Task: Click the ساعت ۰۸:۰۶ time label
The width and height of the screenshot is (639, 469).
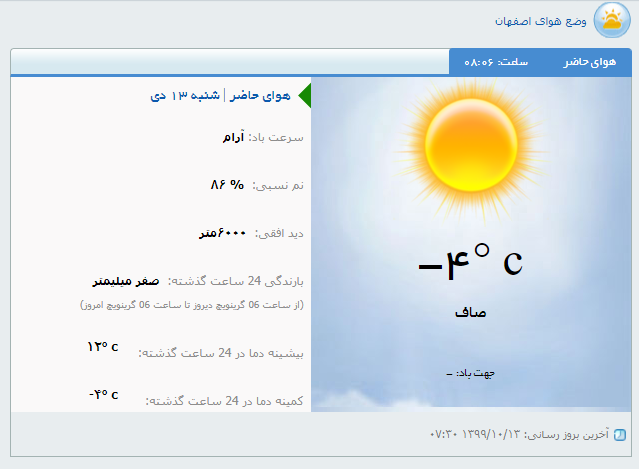Action: coord(496,62)
